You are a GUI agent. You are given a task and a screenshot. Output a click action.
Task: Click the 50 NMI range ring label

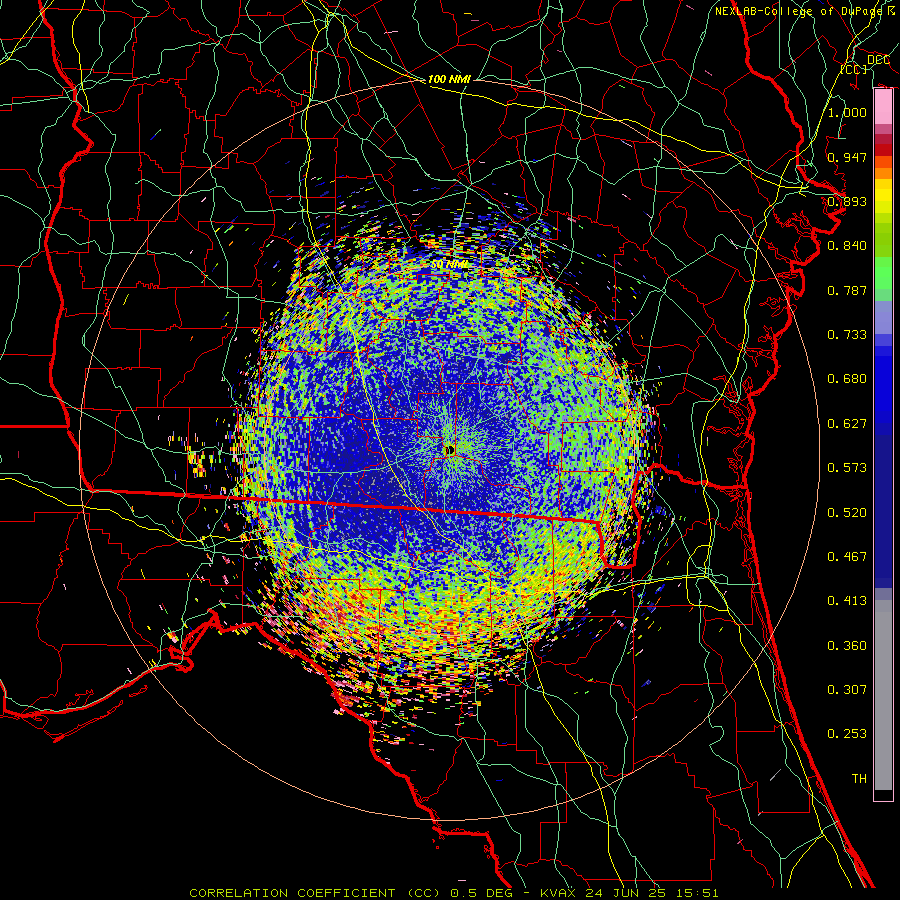point(449,264)
